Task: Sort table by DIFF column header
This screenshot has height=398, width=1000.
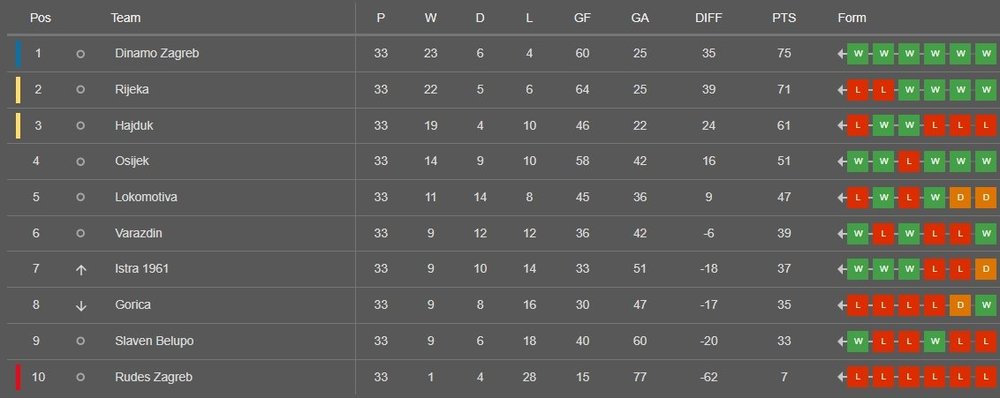Action: (x=709, y=18)
